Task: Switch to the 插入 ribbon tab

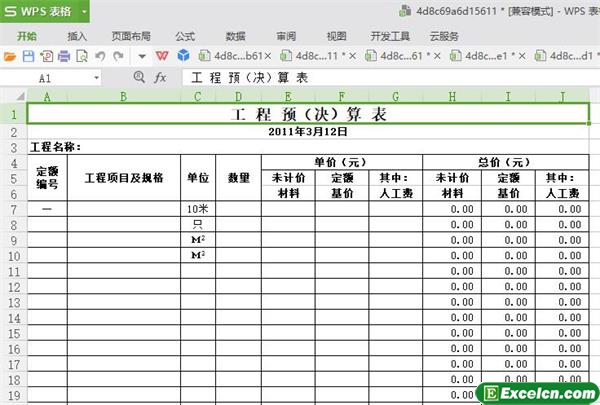Action: coord(77,36)
